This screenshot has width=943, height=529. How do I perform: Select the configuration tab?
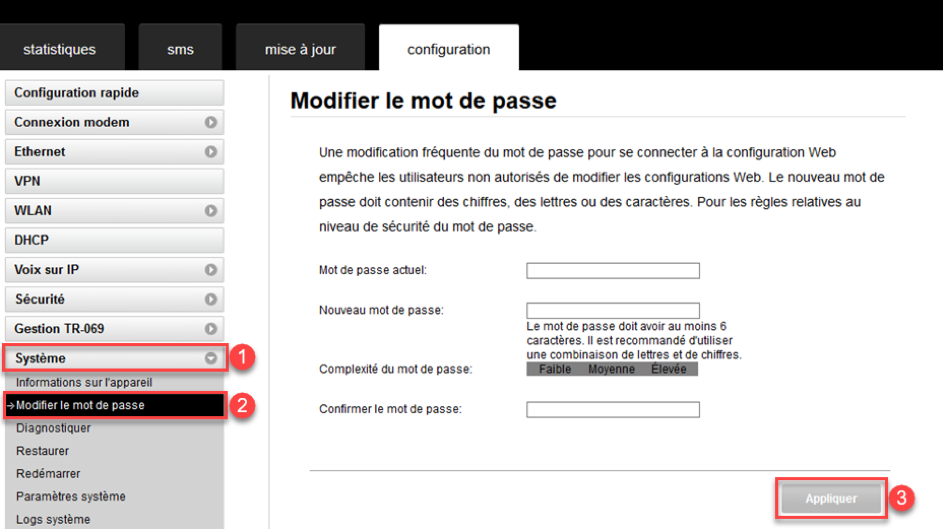(448, 49)
